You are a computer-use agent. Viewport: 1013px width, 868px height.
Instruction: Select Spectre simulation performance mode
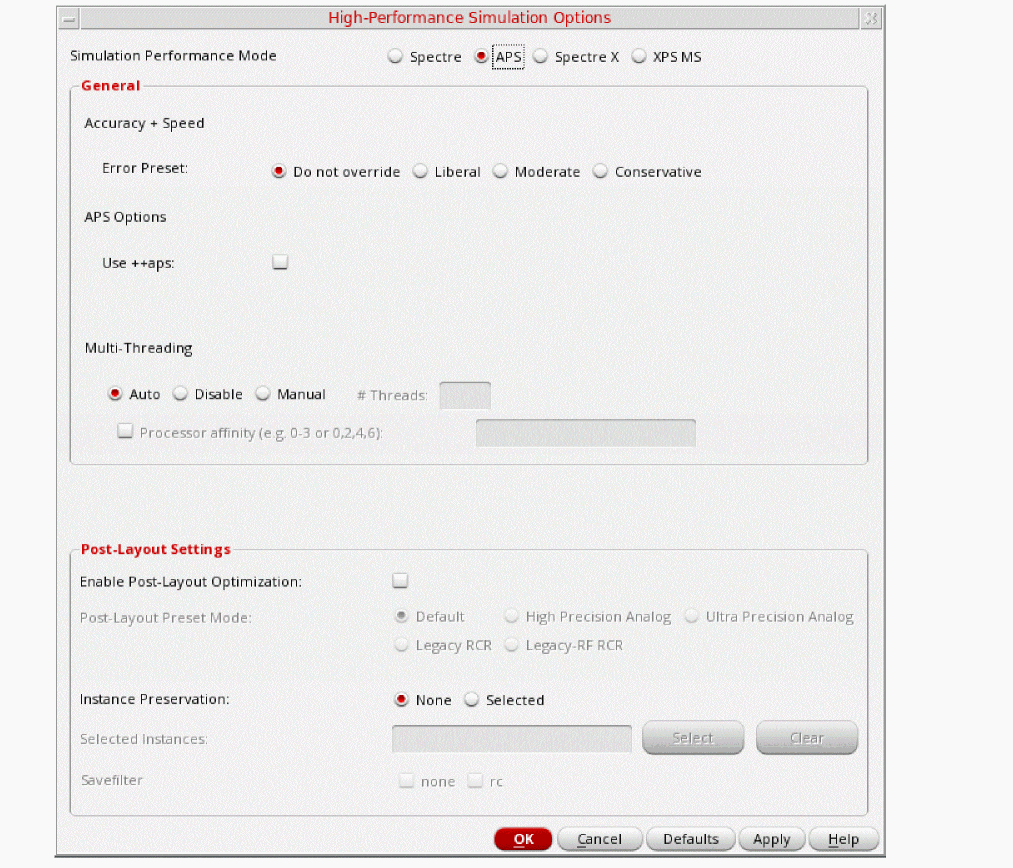(x=395, y=57)
